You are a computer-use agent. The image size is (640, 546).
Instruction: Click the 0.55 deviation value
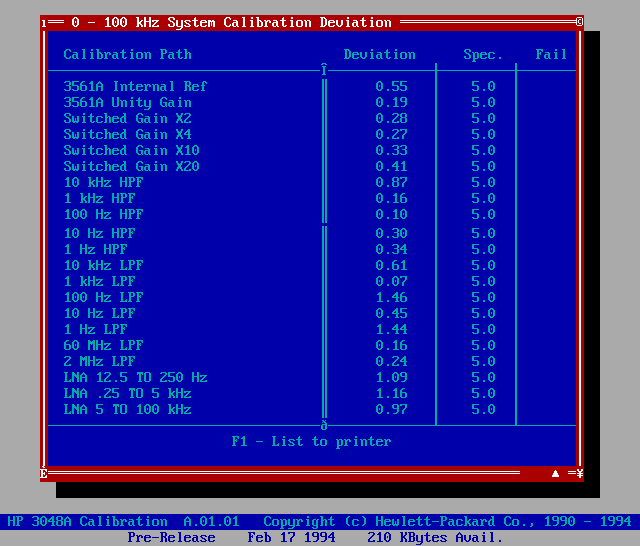[x=391, y=86]
